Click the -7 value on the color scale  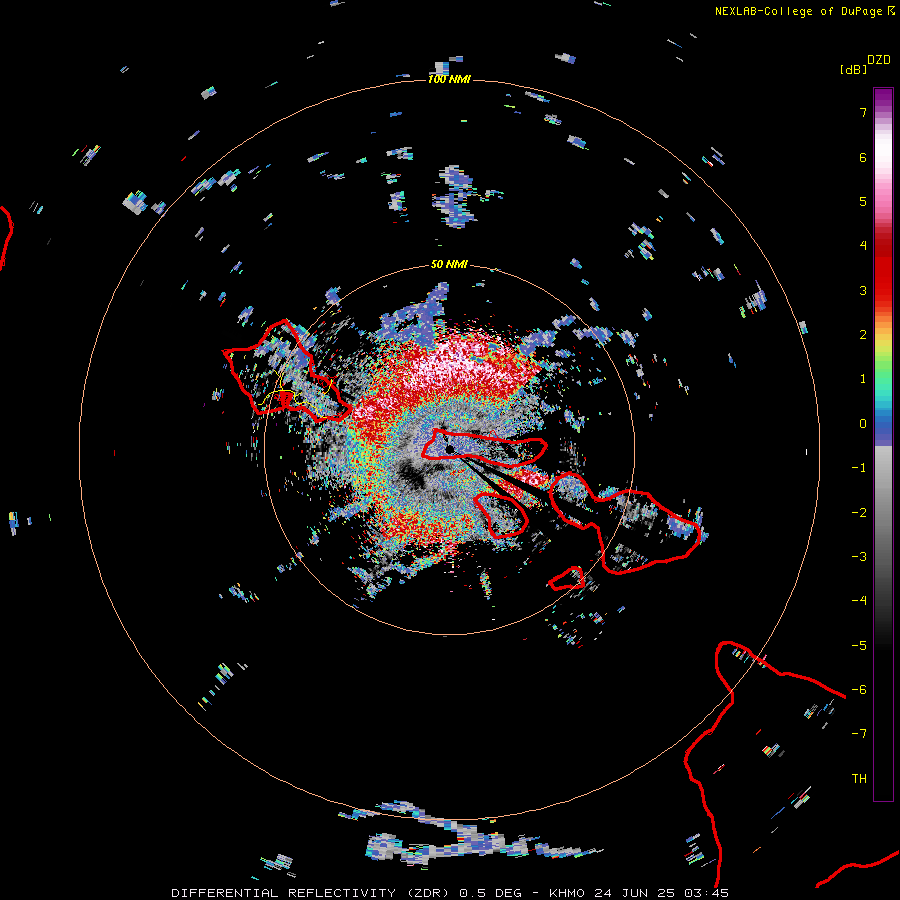point(859,734)
